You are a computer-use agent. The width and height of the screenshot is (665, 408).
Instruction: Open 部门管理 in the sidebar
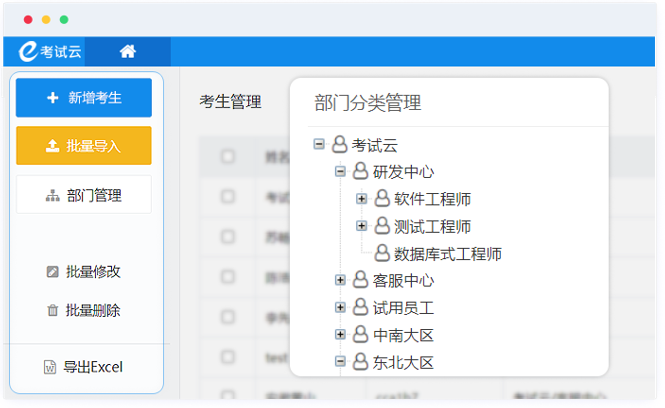(x=84, y=195)
